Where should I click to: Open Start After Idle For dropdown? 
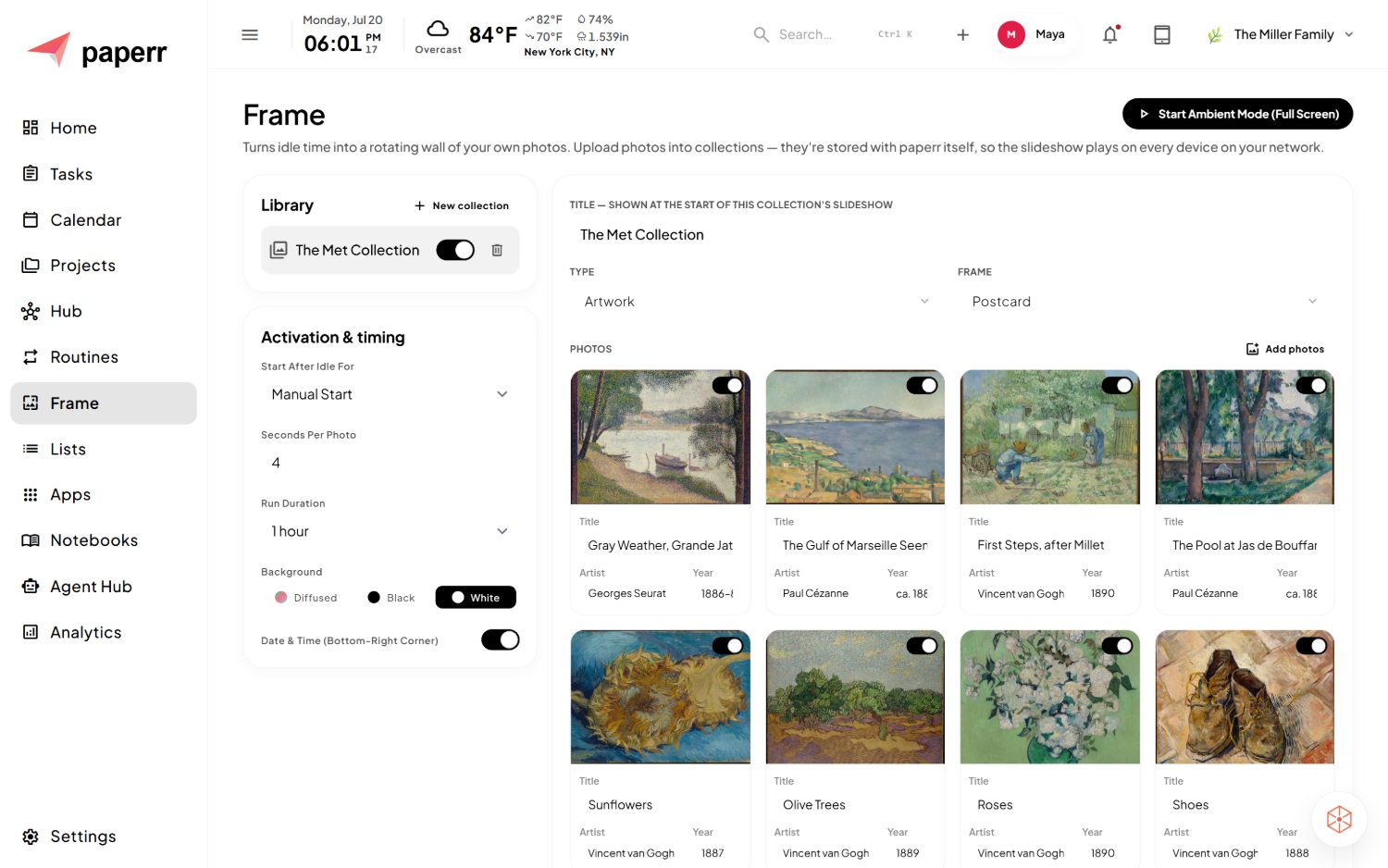click(390, 394)
